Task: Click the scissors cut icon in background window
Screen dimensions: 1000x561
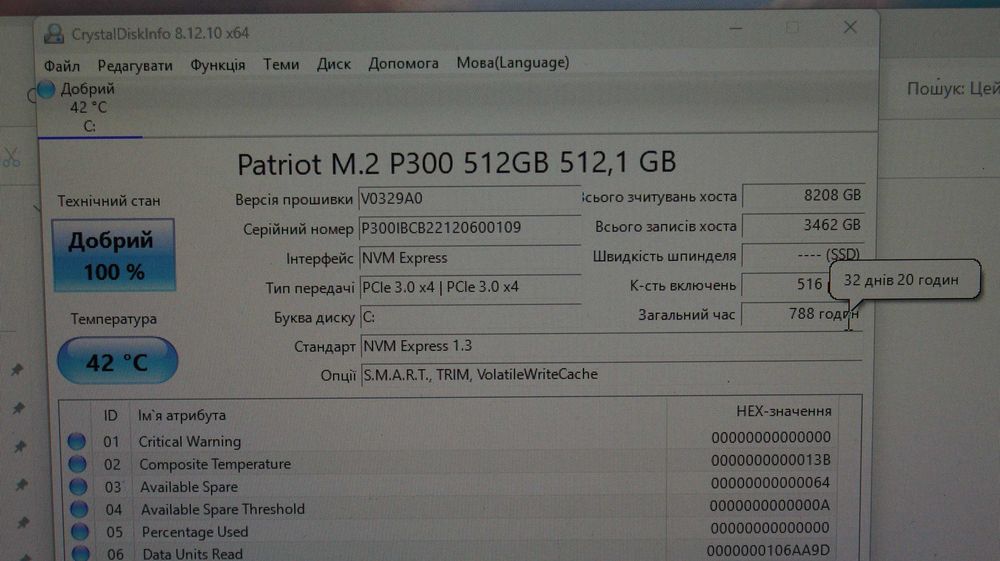Action: (11, 157)
